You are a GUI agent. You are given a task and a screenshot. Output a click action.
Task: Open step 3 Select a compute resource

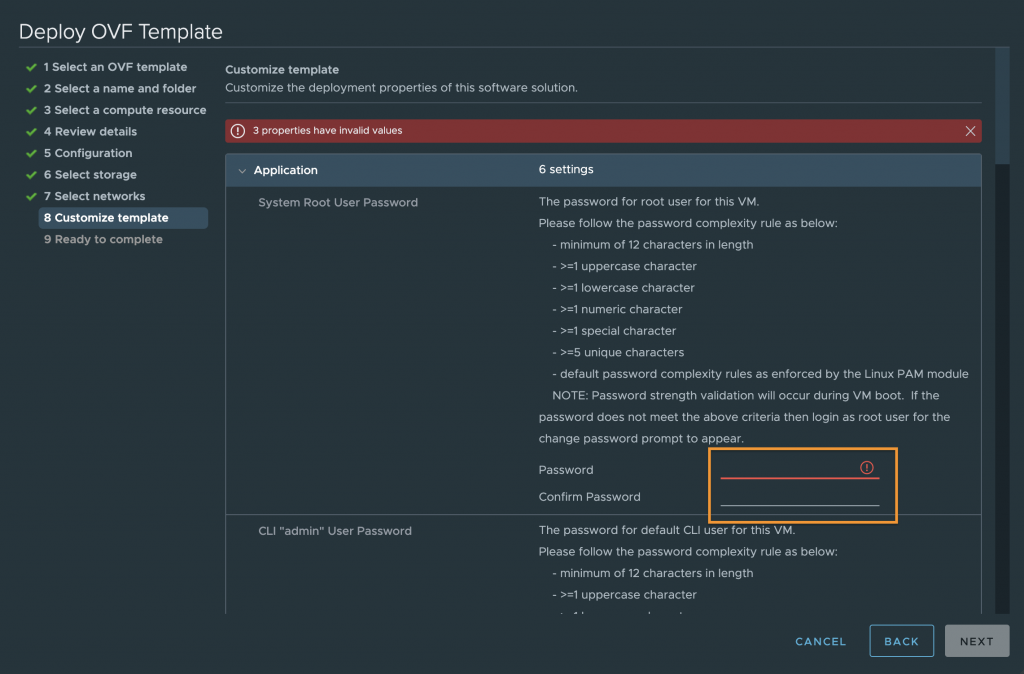point(125,110)
